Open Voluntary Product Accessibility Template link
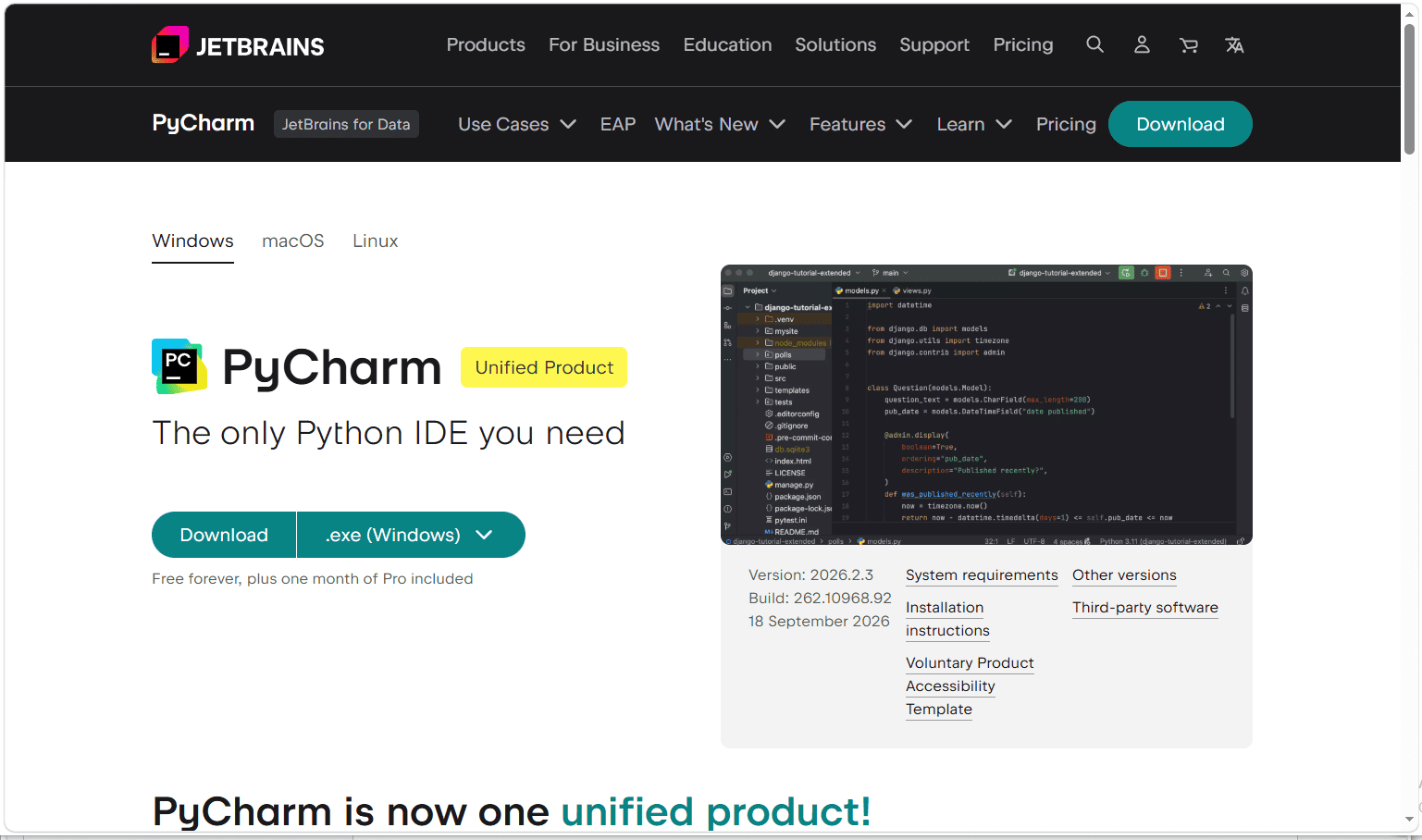Screen dimensions: 1422x840 [x=970, y=686]
